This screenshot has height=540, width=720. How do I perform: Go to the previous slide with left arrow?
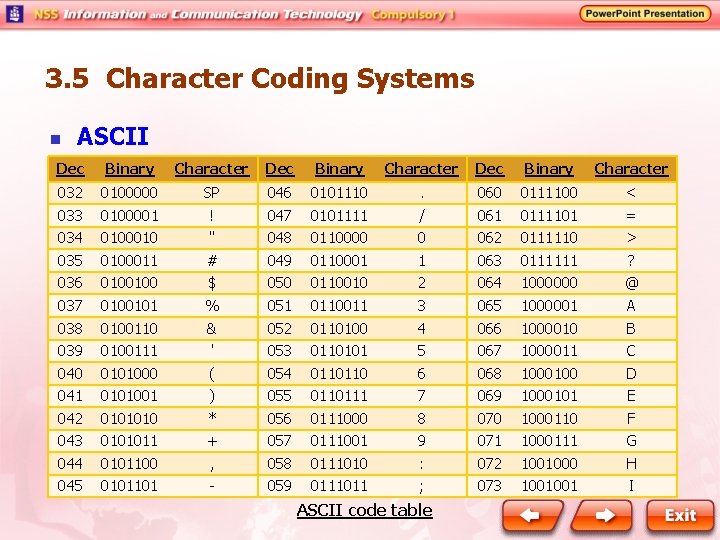[x=533, y=516]
